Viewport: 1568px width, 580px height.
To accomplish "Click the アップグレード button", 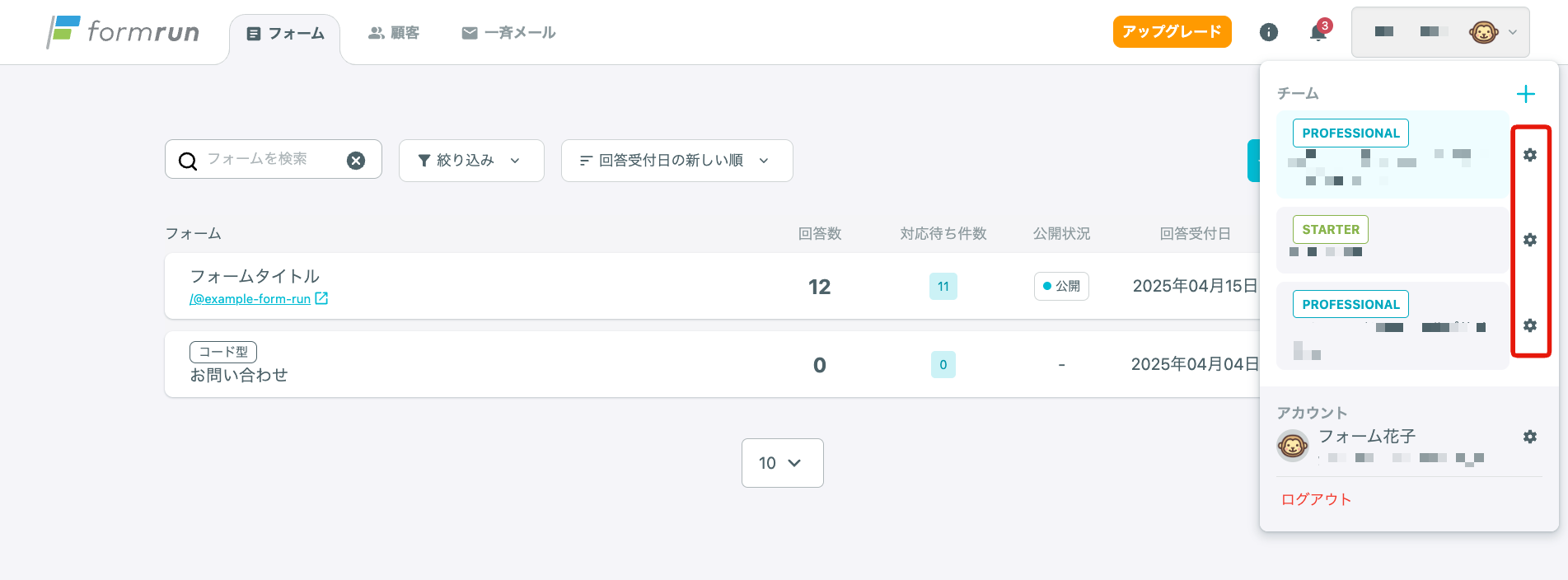I will pyautogui.click(x=1172, y=32).
